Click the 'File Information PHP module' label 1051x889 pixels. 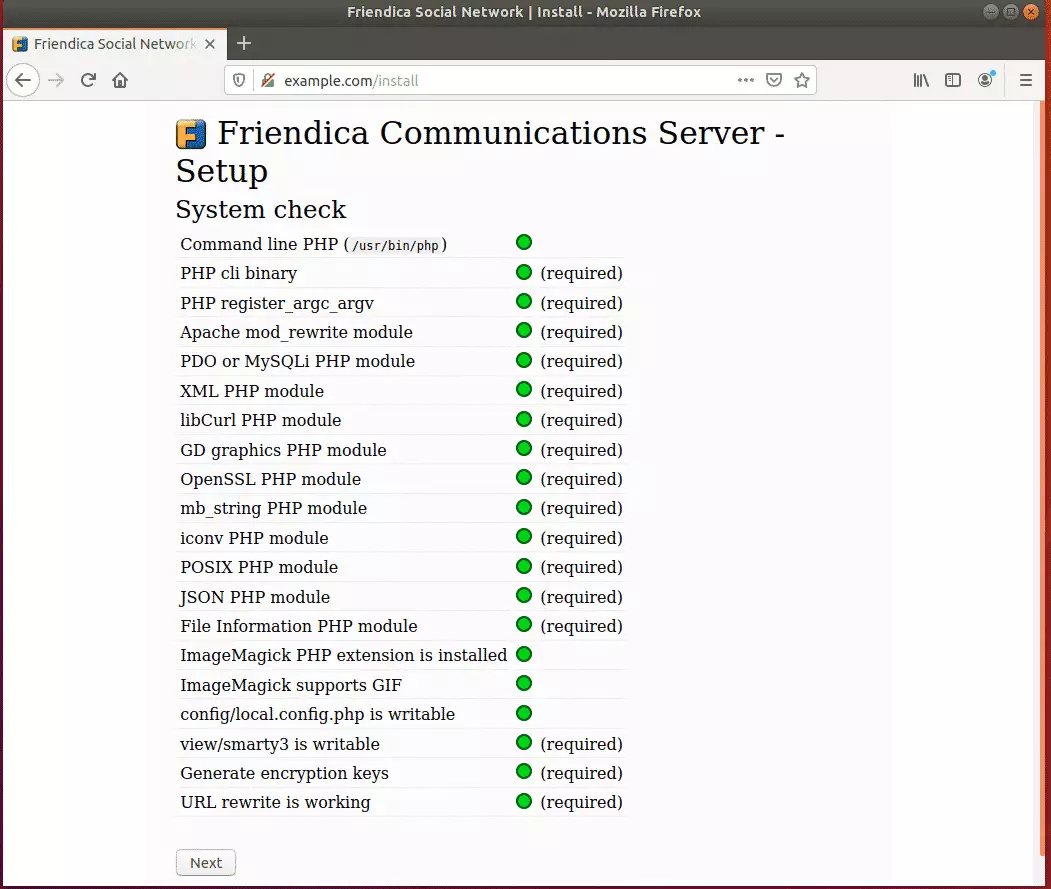click(x=299, y=626)
